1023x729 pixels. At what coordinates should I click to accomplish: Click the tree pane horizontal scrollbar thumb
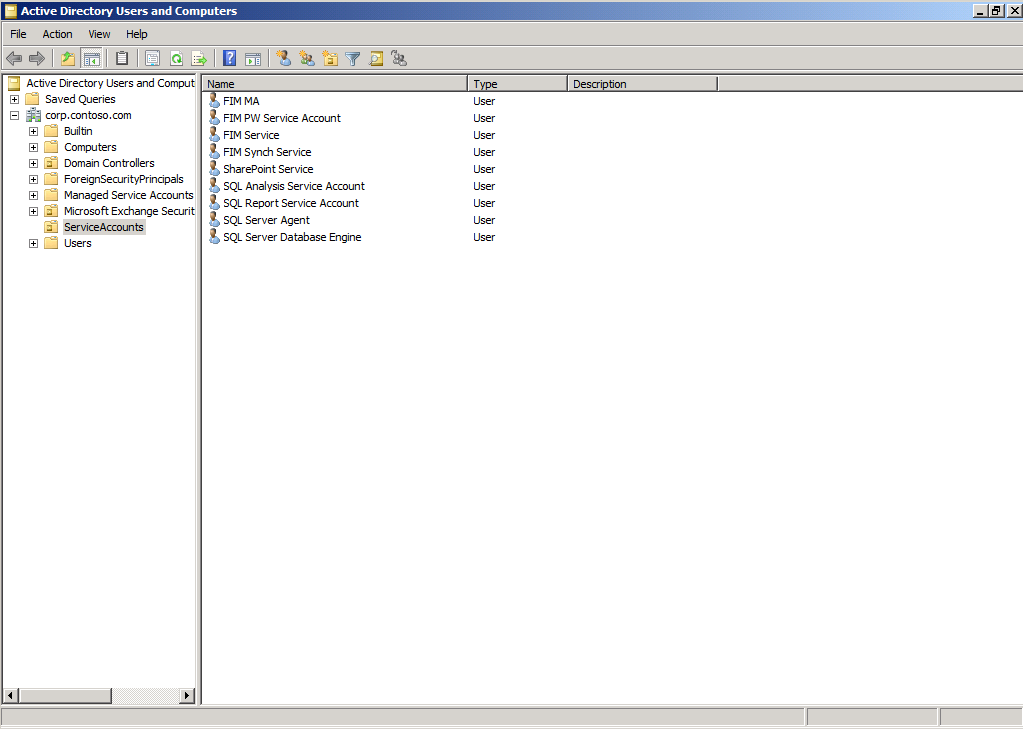tap(65, 696)
